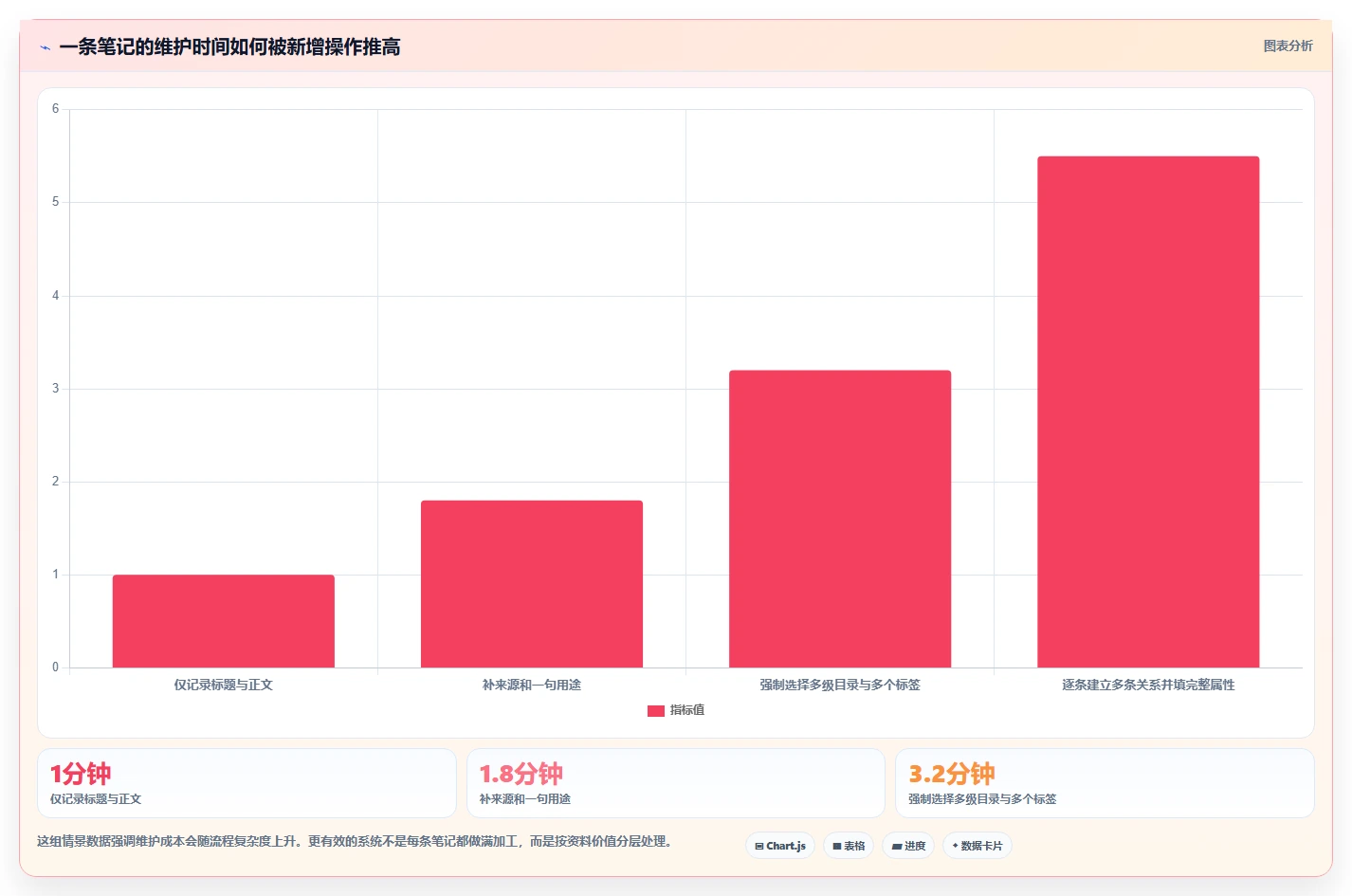Toggle the 指标值 legend item
Screen dimensions: 1352x896
tap(676, 710)
